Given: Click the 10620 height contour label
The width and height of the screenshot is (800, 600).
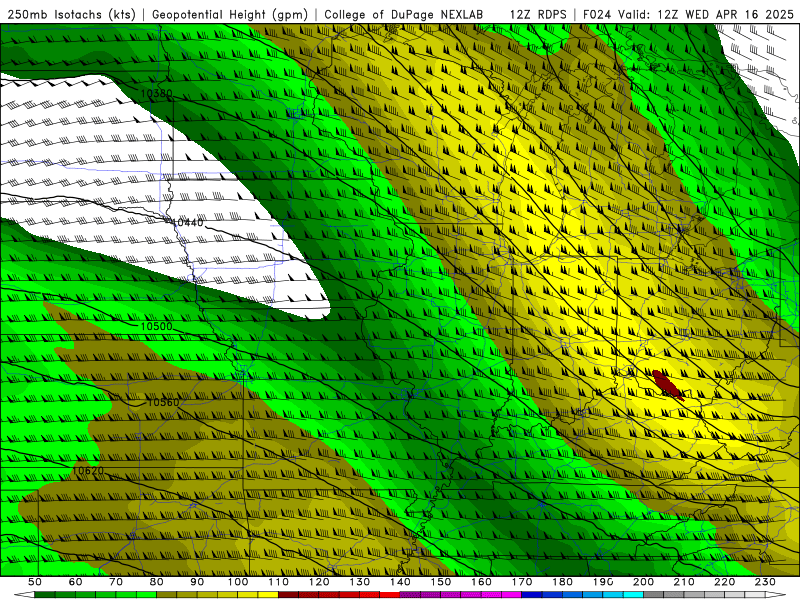Looking at the screenshot, I should [88, 470].
